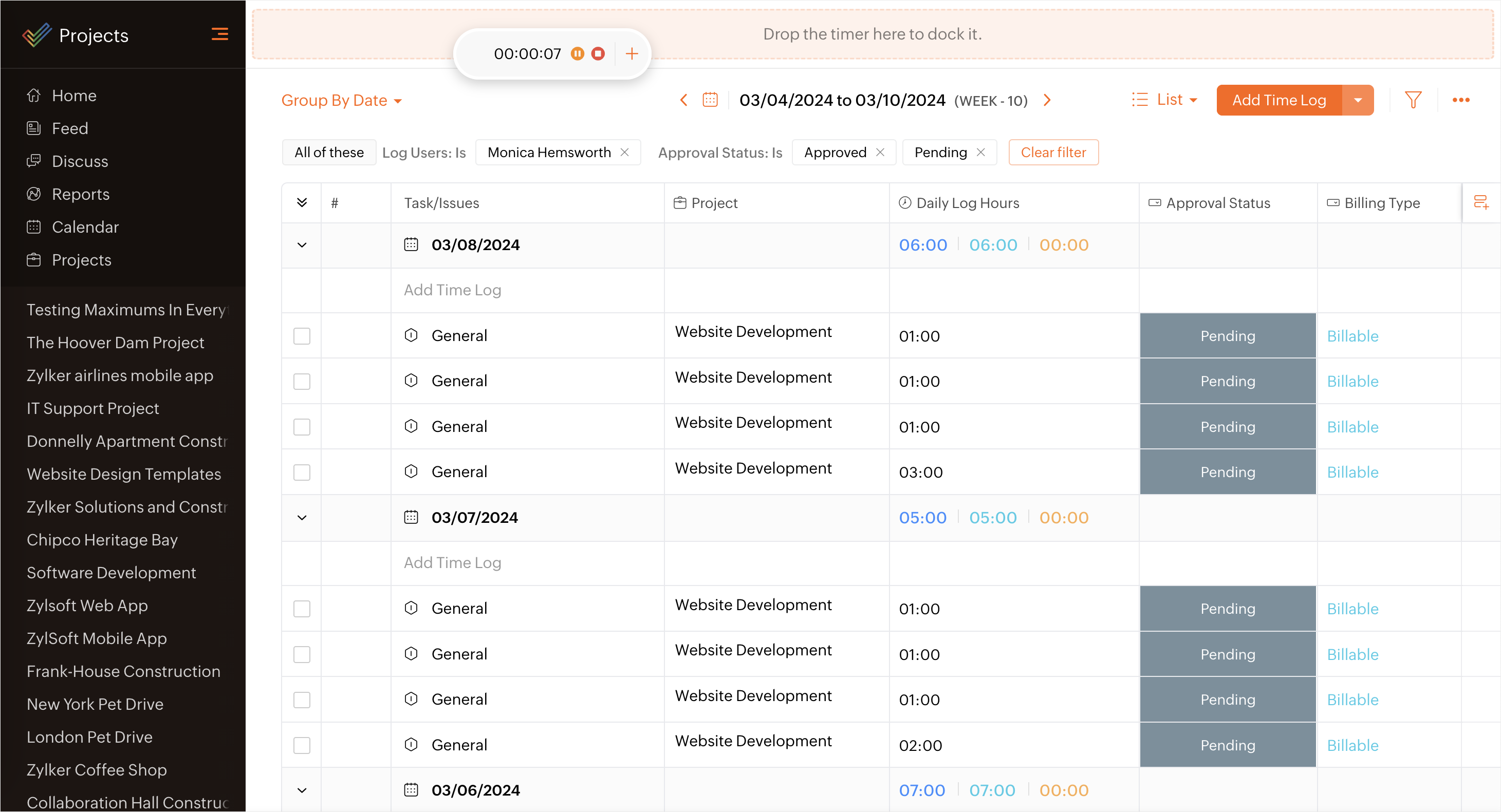Image resolution: width=1501 pixels, height=812 pixels.
Task: Pause the running timer
Action: (577, 53)
